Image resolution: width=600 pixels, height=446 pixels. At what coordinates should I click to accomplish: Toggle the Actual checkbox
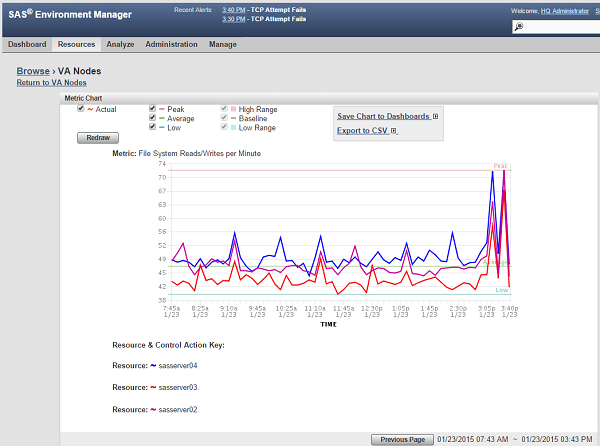(80, 109)
